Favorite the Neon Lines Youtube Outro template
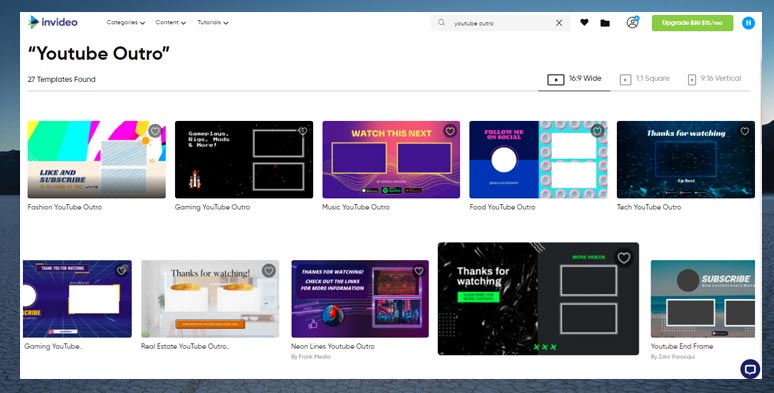This screenshot has height=393, width=774. click(419, 271)
